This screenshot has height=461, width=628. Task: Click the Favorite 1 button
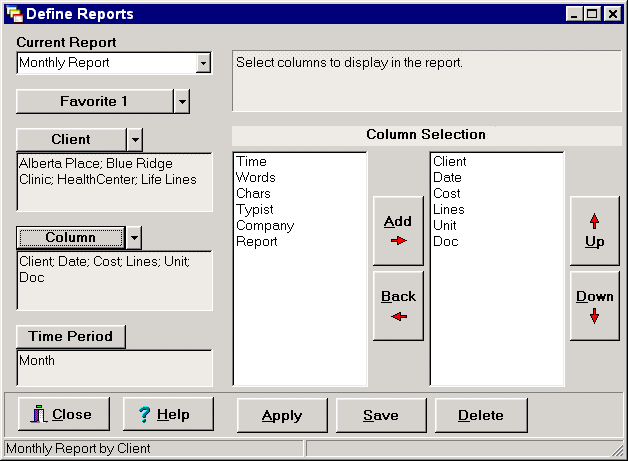pos(94,101)
